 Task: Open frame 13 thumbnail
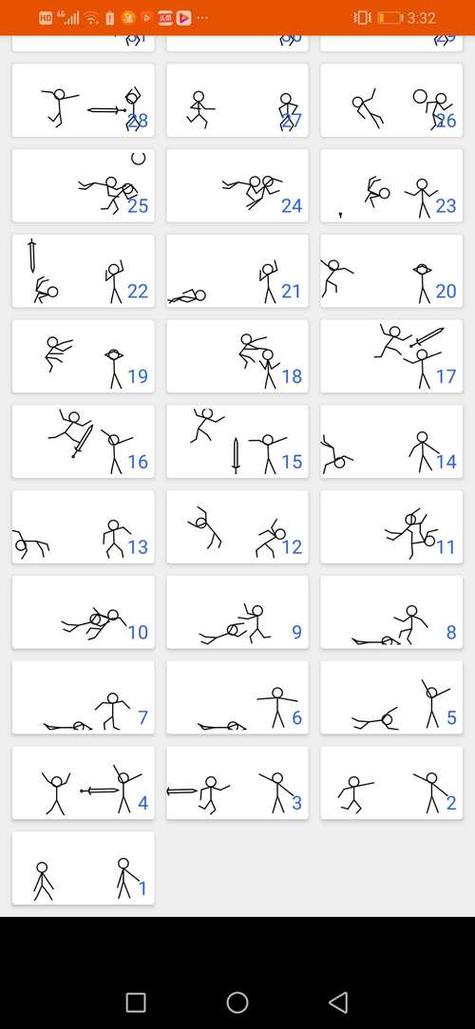[x=83, y=526]
